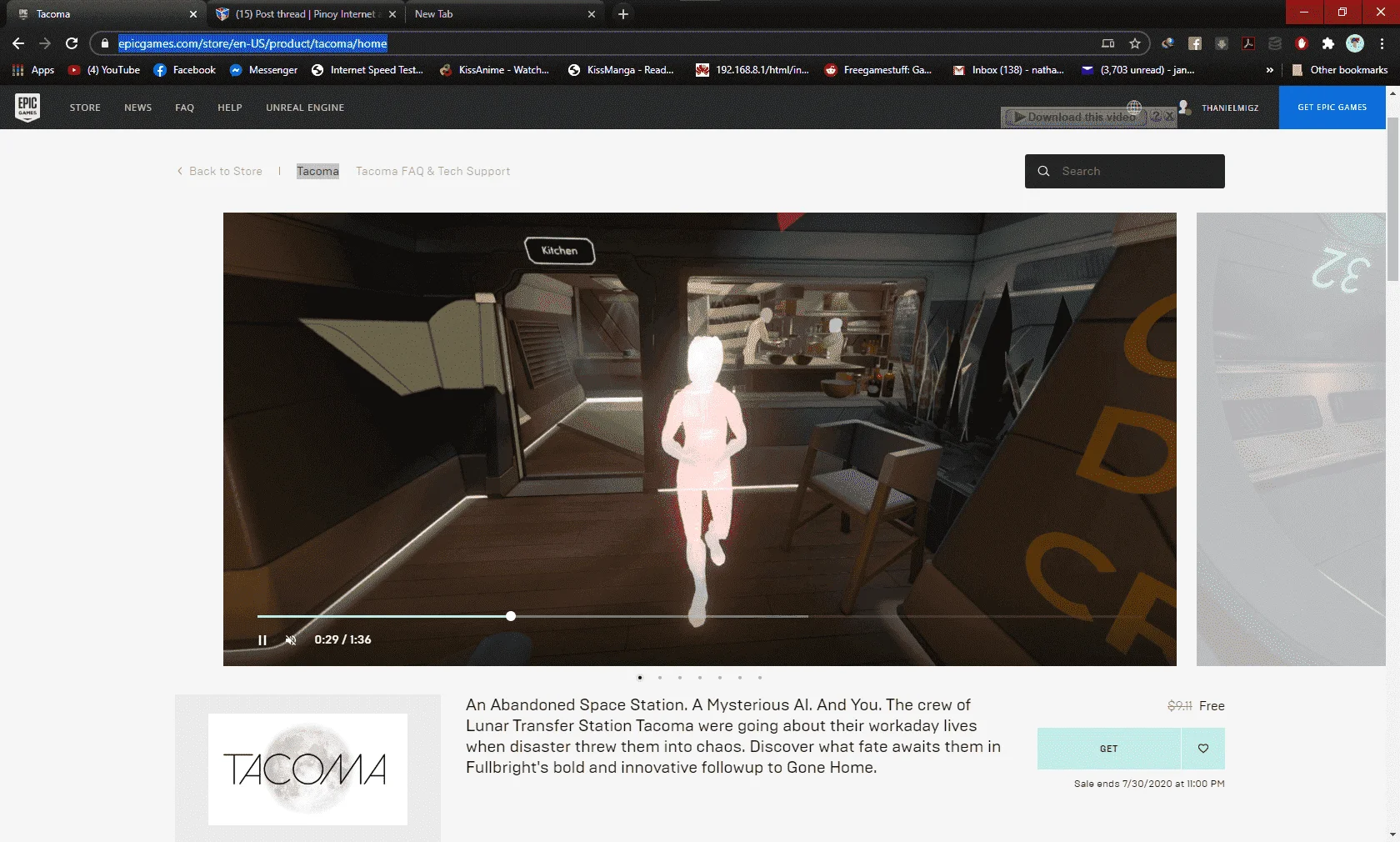Open the Inbox (138) bookmark
Image resolution: width=1400 pixels, height=842 pixels.
1008,70
